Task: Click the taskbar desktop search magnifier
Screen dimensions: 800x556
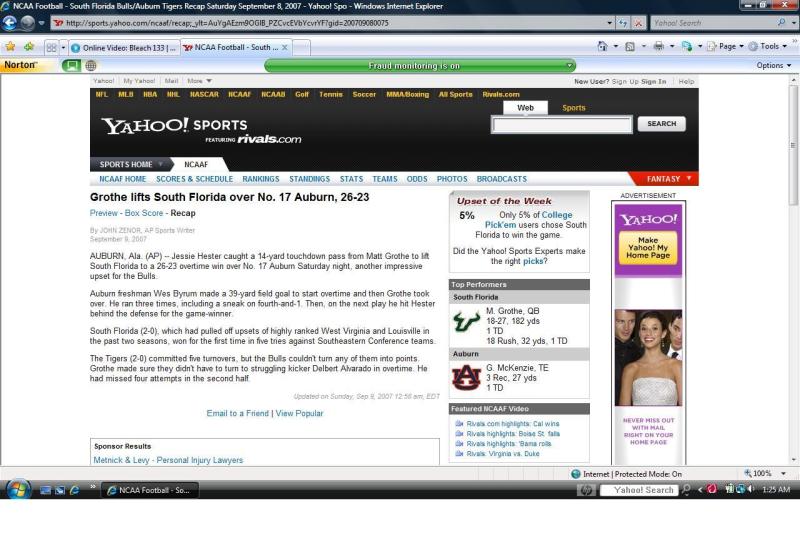Action: pyautogui.click(x=687, y=490)
